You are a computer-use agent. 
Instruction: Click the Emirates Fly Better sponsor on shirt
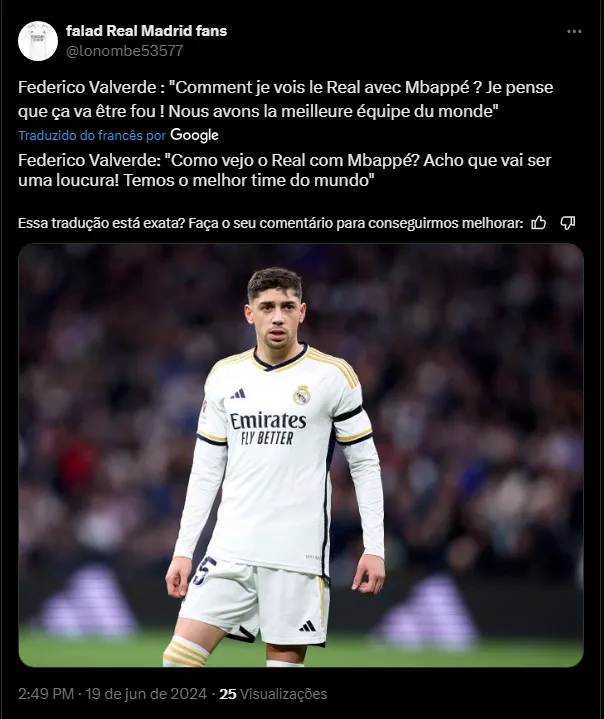(268, 429)
